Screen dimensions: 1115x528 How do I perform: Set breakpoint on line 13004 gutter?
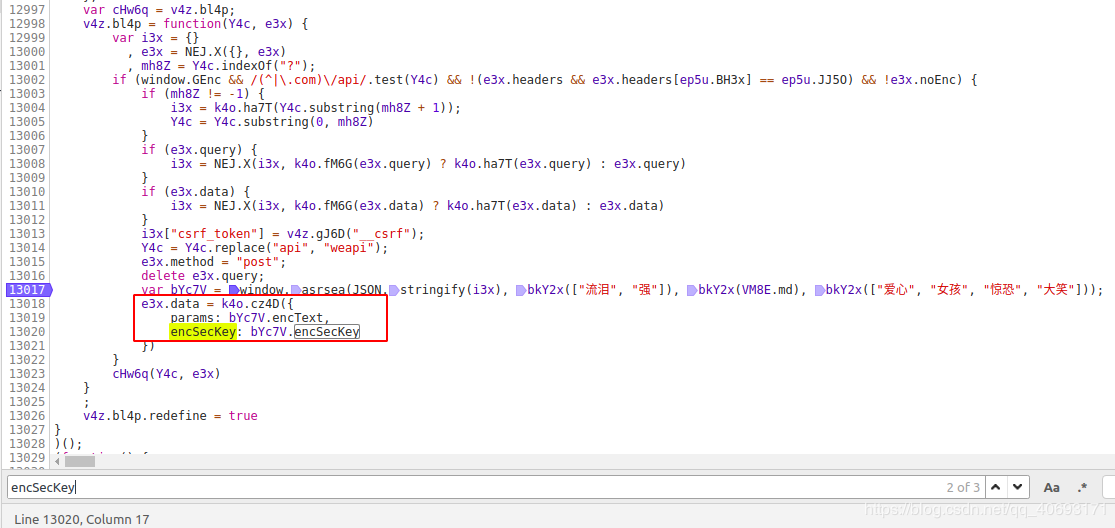[26, 107]
